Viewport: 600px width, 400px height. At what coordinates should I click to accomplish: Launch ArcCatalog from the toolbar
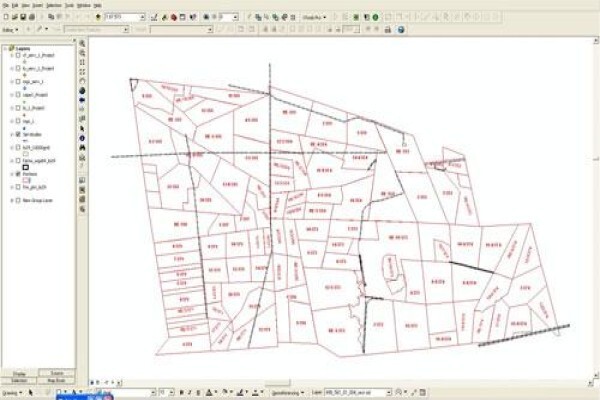coord(165,17)
